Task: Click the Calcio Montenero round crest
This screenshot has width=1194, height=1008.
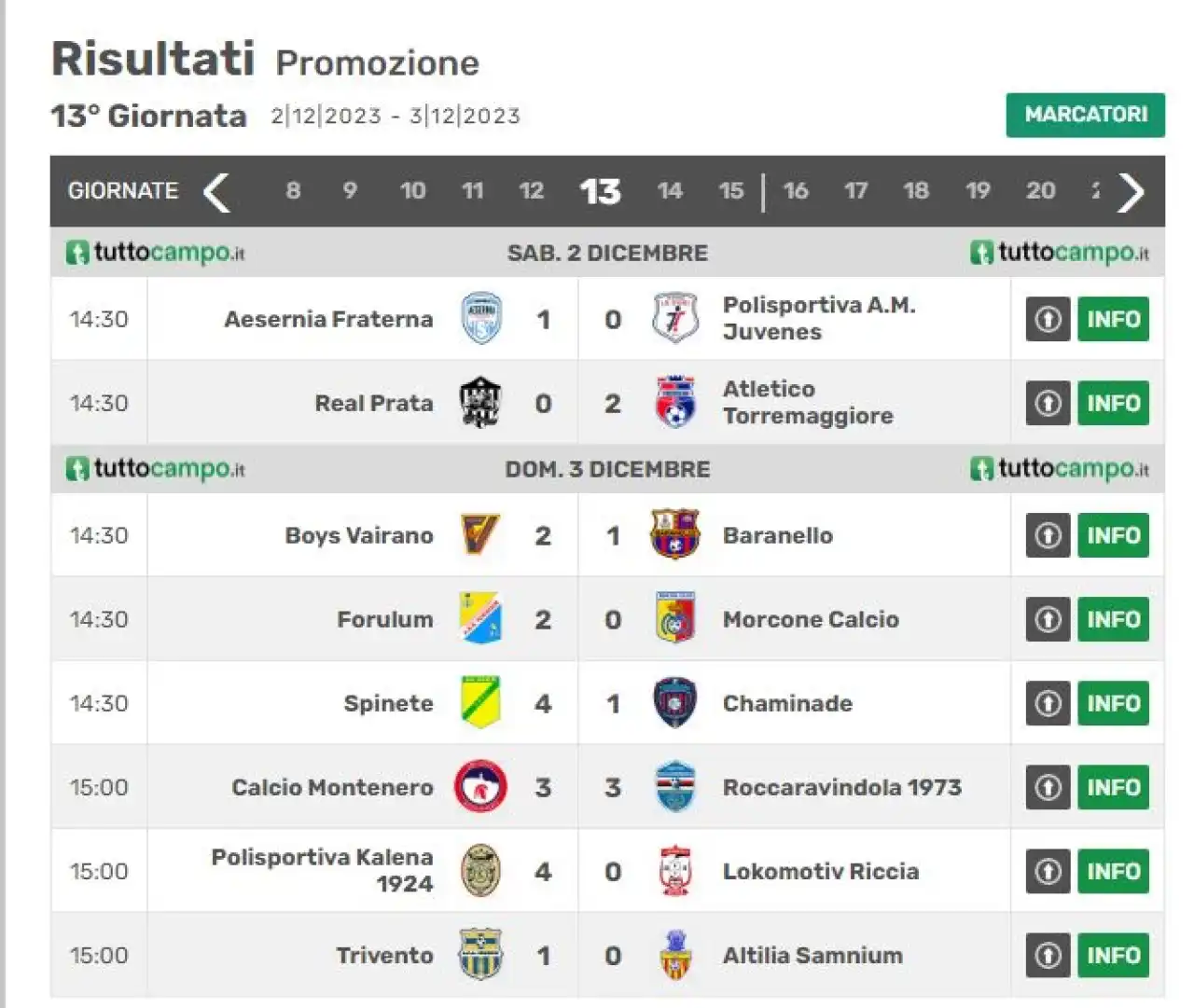Action: 481,786
